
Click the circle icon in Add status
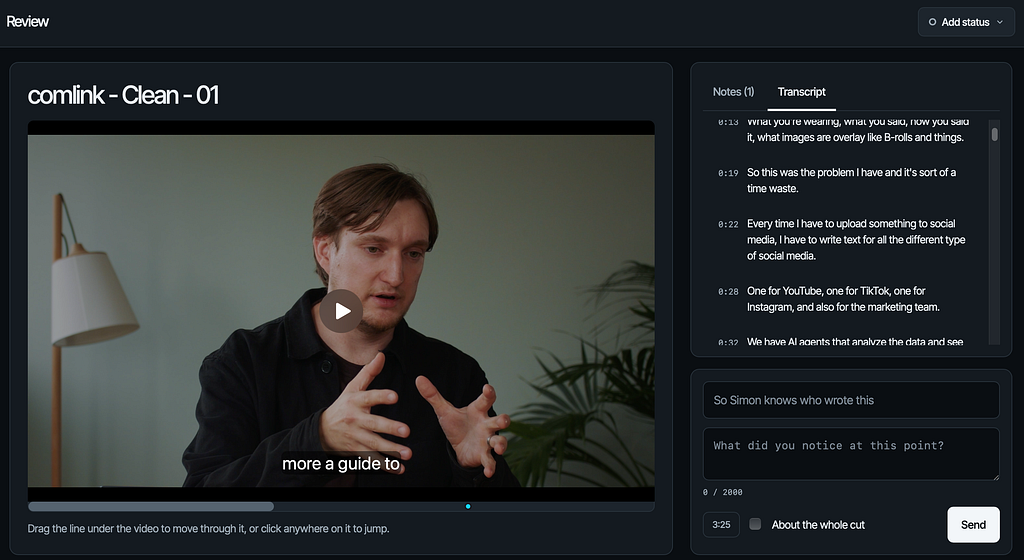pos(932,22)
